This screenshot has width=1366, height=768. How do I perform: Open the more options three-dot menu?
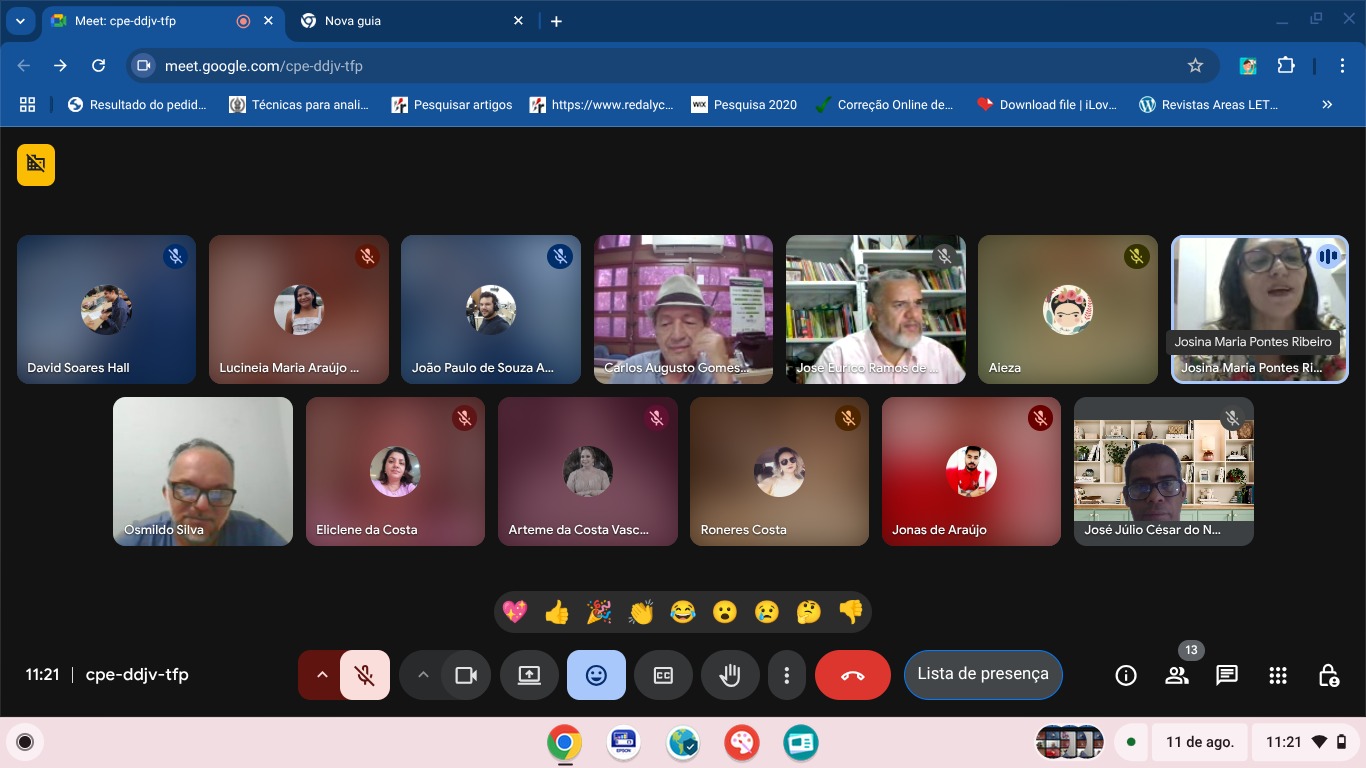(787, 675)
